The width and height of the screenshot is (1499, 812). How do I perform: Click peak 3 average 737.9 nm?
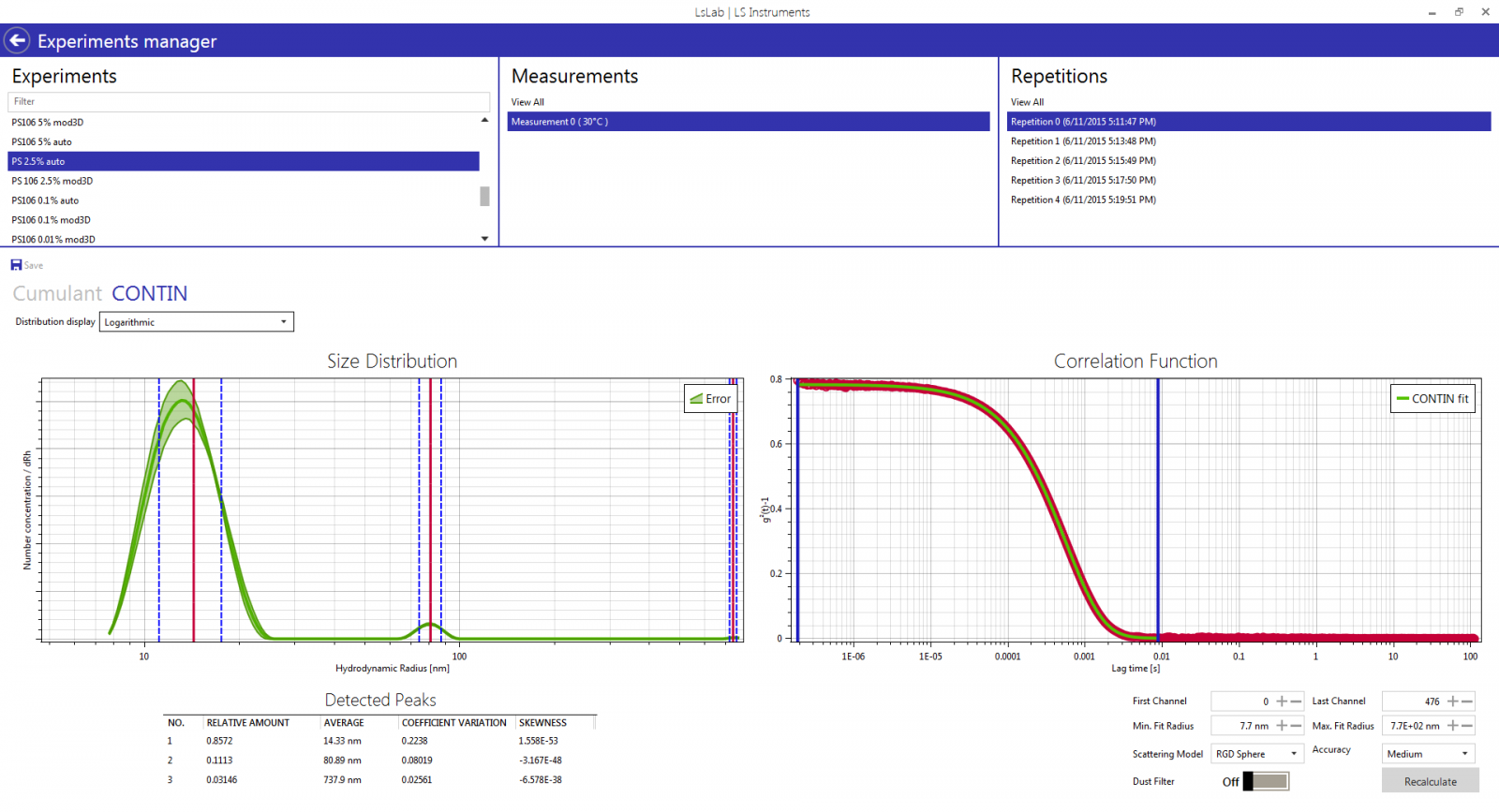coord(342,780)
